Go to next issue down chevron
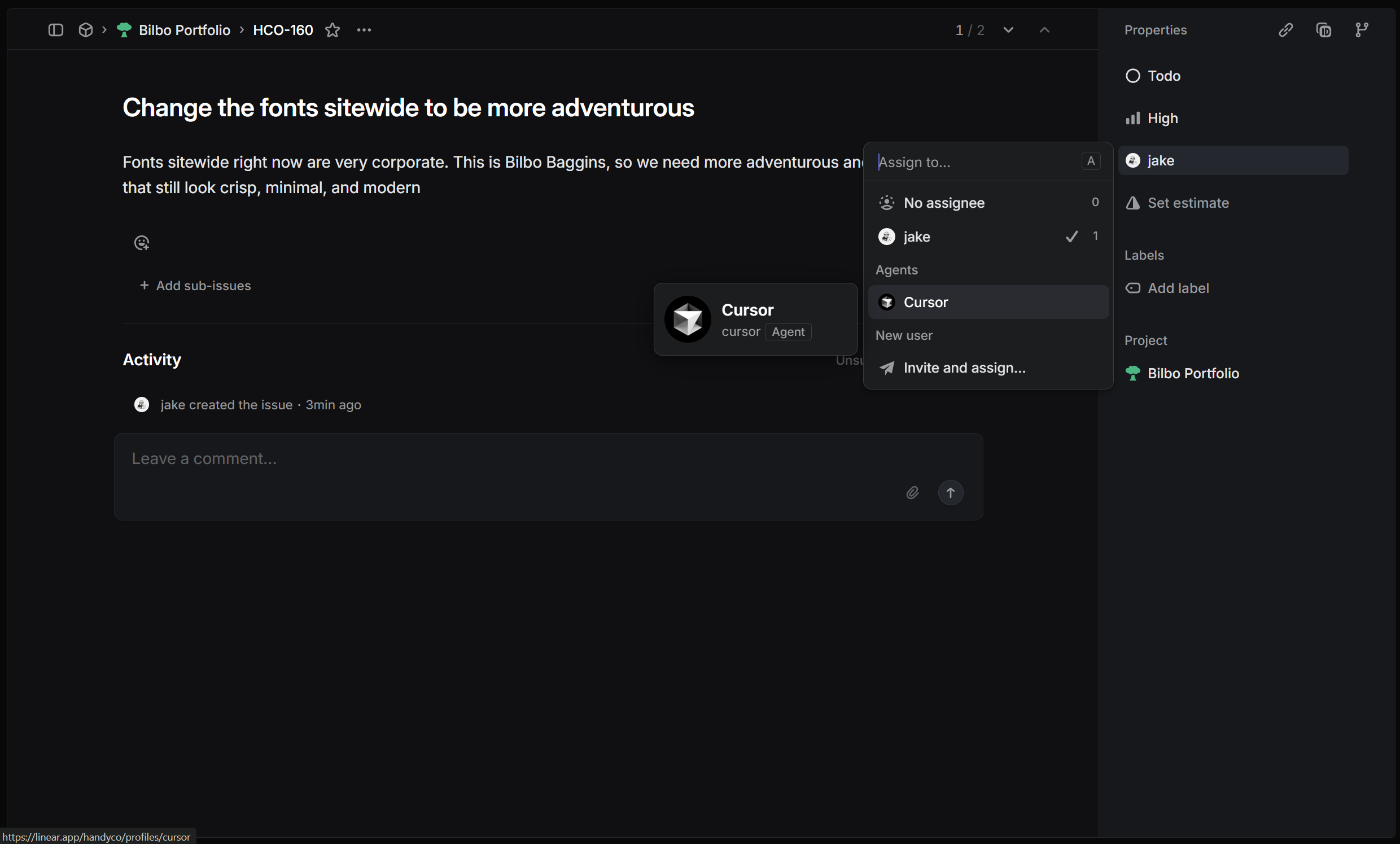 pyautogui.click(x=1008, y=30)
